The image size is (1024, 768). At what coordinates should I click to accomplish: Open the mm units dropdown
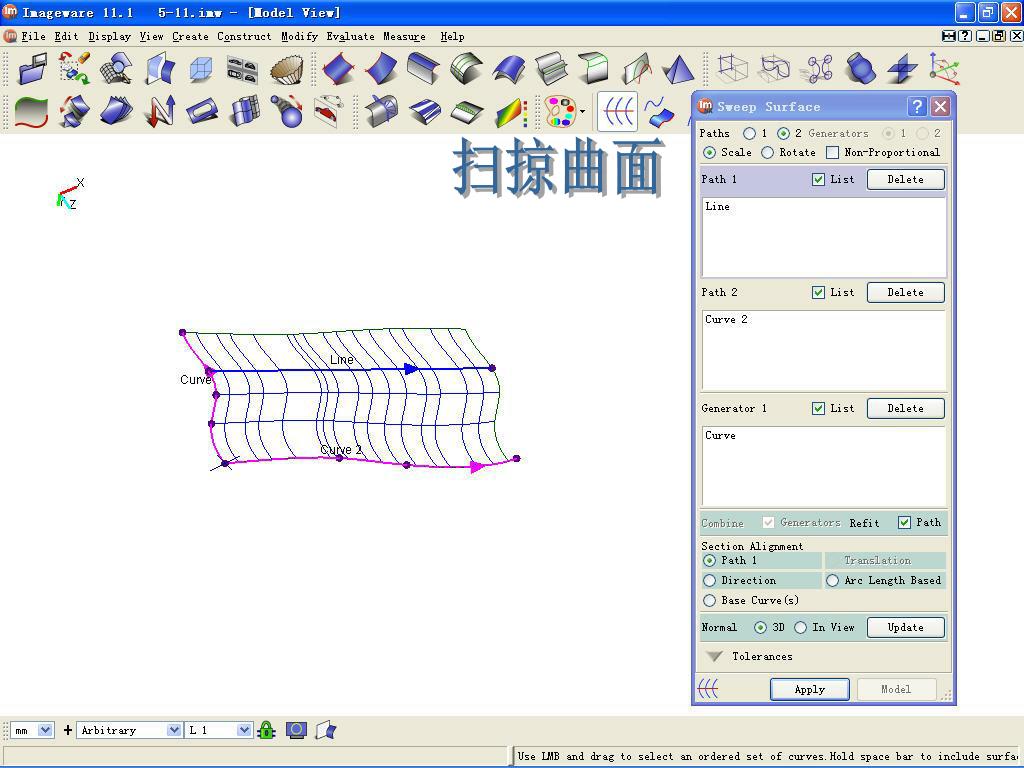tap(45, 730)
